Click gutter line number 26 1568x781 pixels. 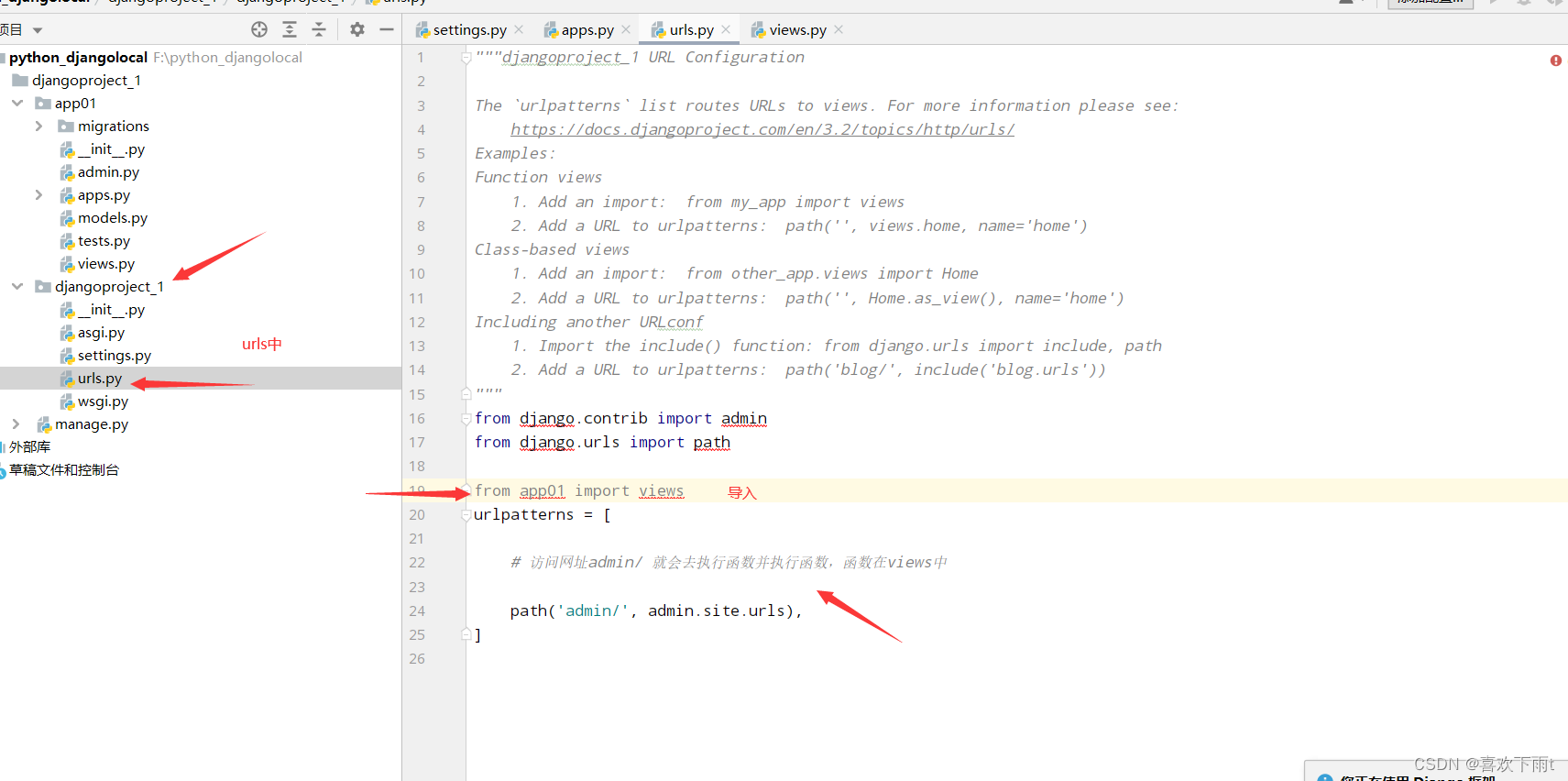[417, 658]
